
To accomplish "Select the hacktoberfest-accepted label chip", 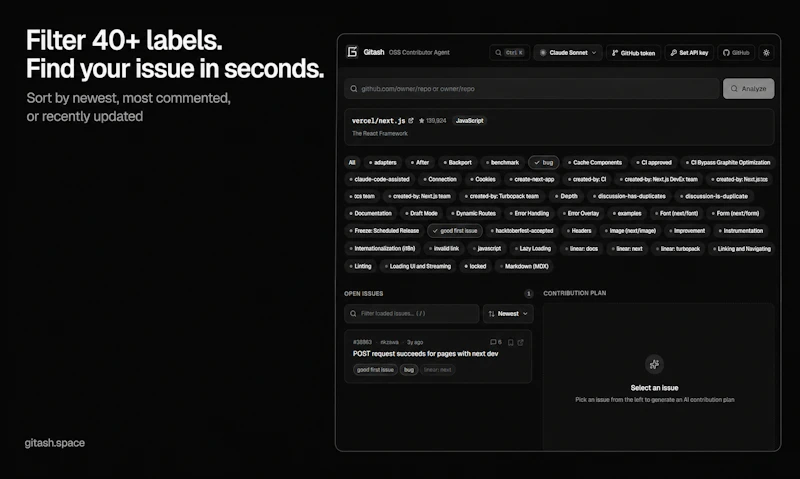I will pyautogui.click(x=522, y=231).
